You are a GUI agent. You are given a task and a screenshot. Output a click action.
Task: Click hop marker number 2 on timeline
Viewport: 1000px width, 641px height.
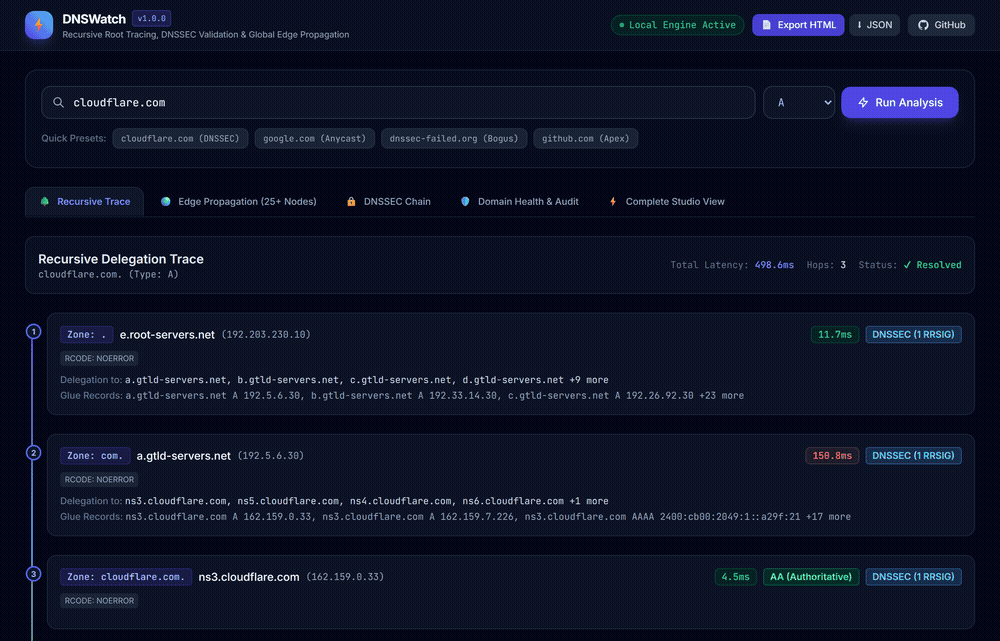tap(33, 453)
